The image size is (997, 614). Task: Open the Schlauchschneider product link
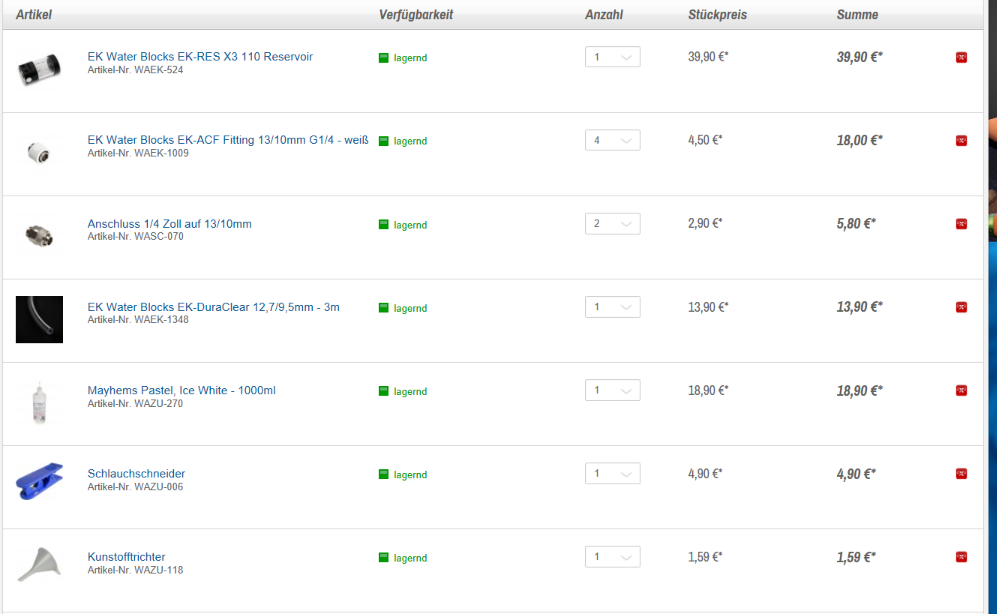(136, 474)
